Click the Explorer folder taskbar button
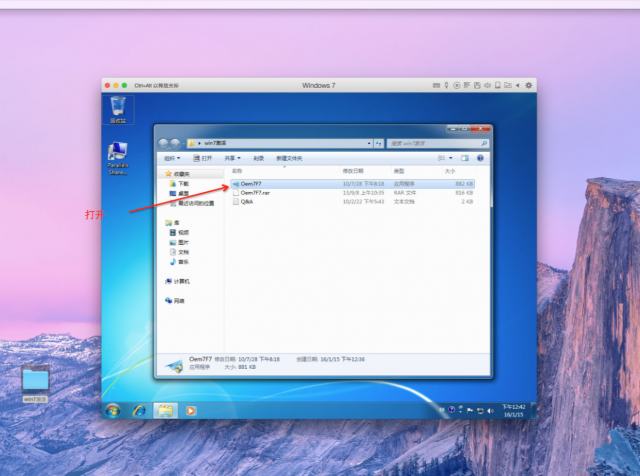The width and height of the screenshot is (640, 476). tap(165, 410)
